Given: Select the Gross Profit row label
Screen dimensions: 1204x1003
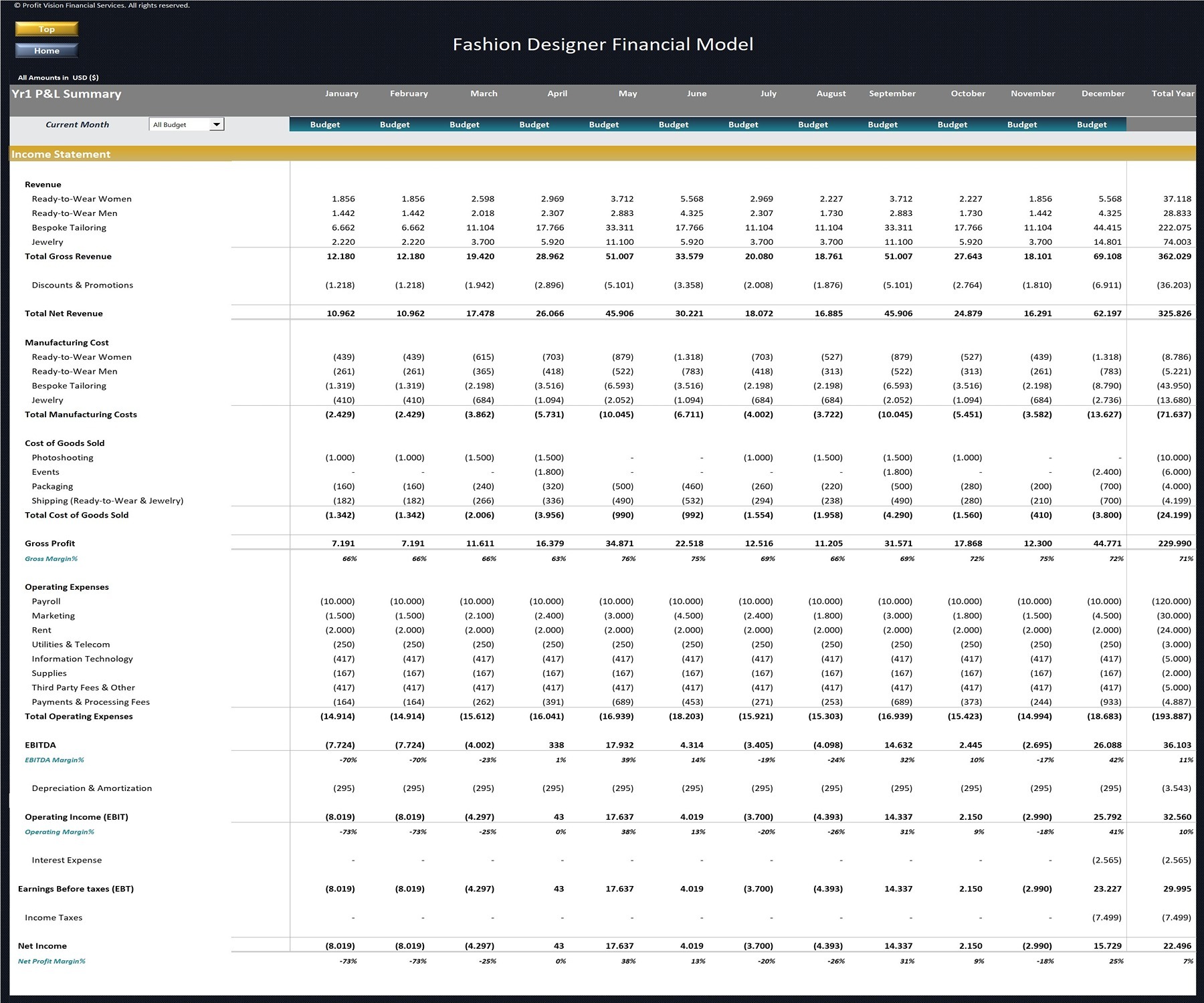Looking at the screenshot, I should pos(50,544).
